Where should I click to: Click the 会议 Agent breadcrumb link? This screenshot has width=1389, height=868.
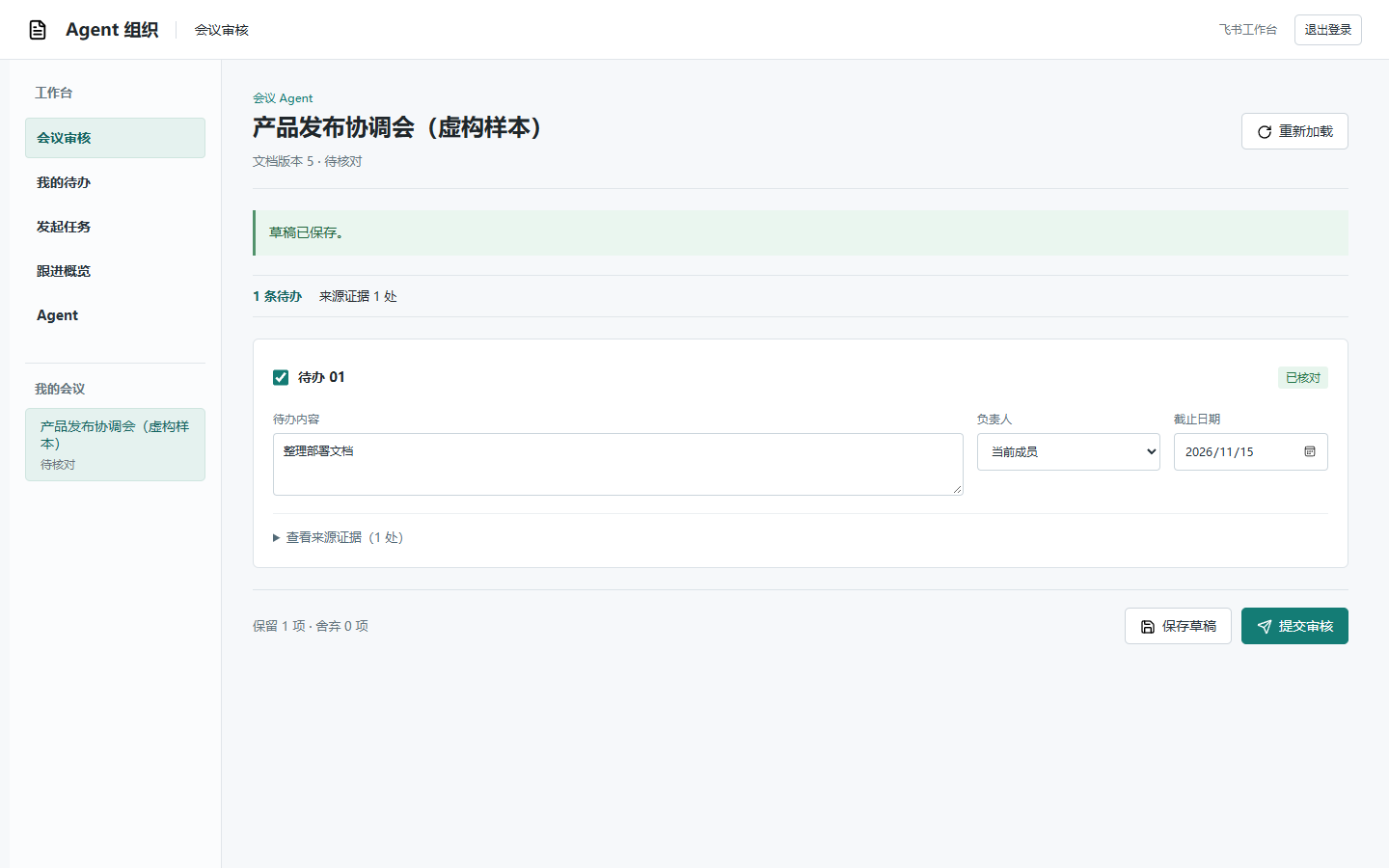tap(283, 98)
